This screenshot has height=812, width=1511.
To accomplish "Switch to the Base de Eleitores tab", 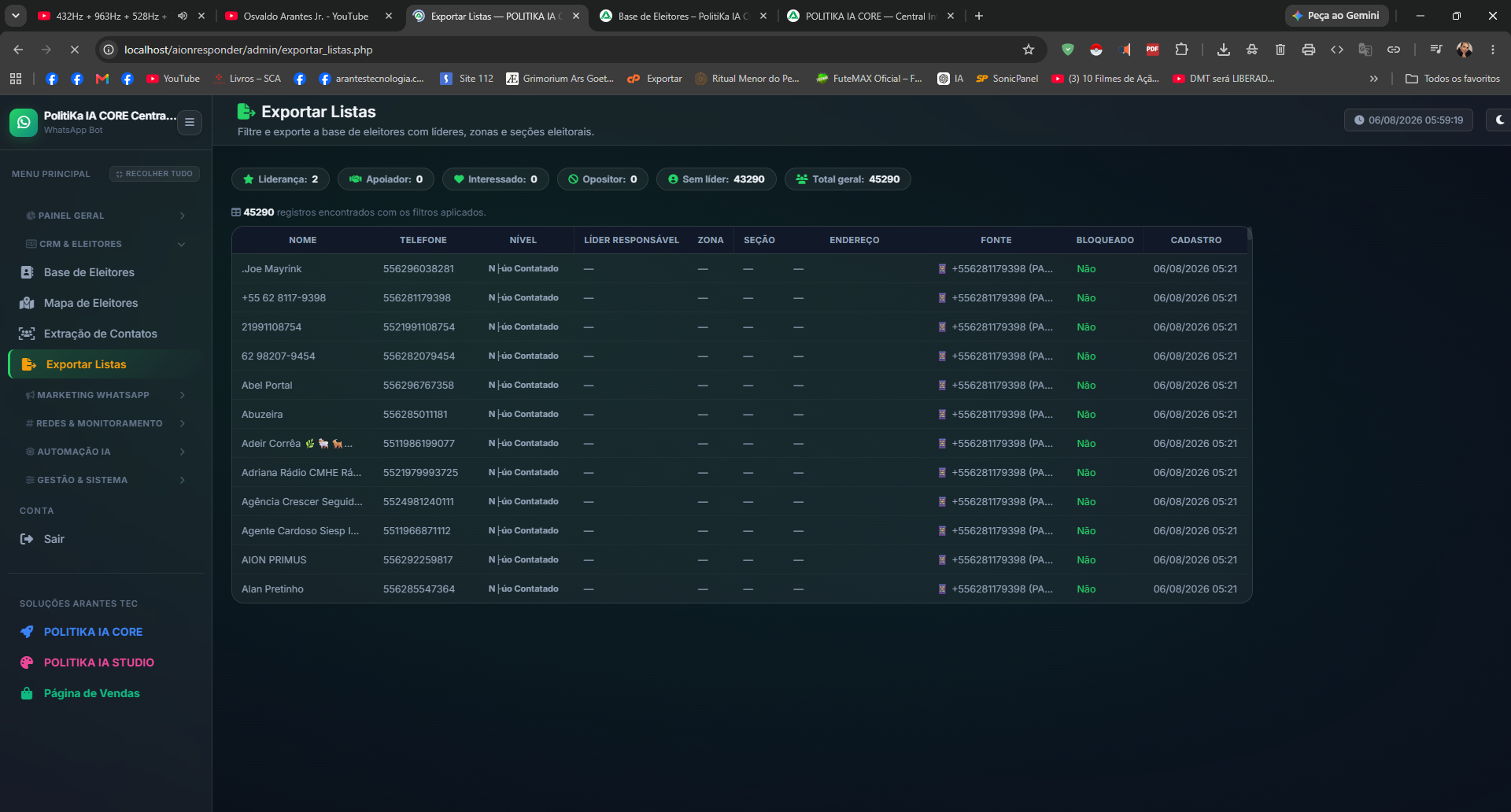I will (x=683, y=16).
